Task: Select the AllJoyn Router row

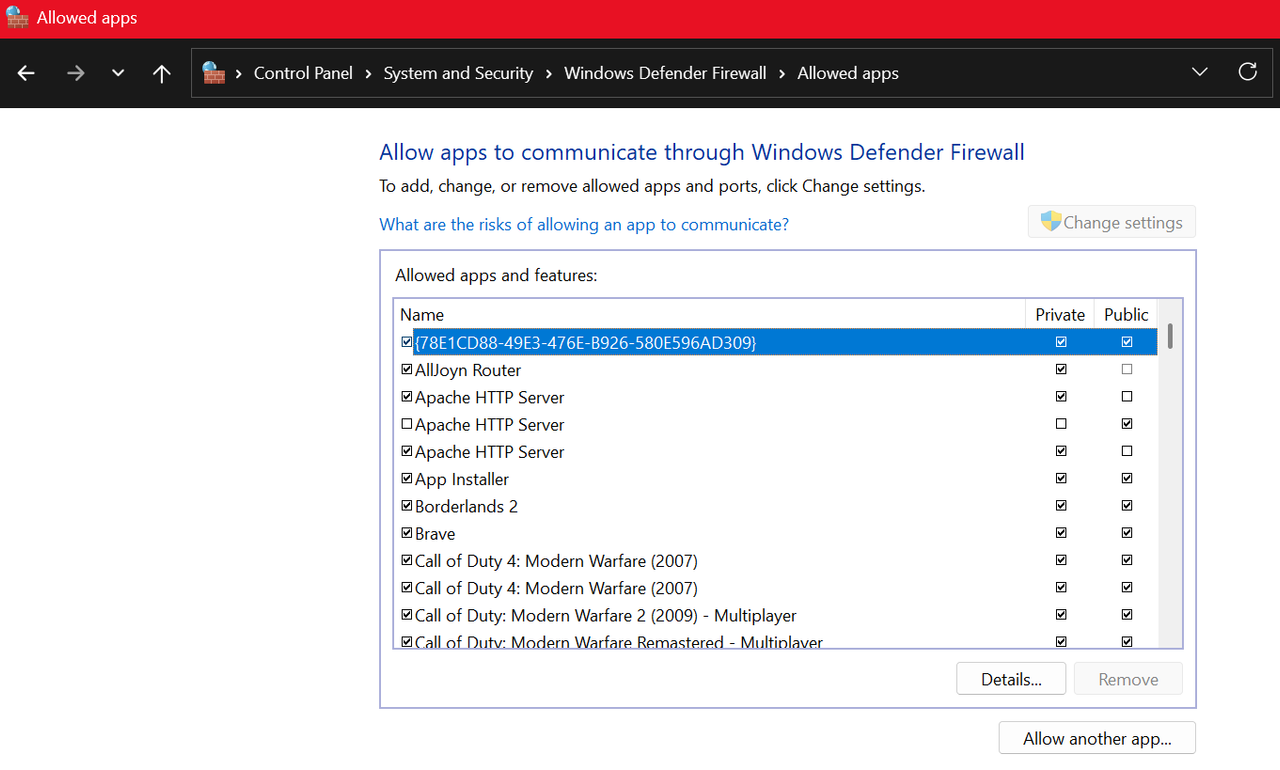Action: click(x=777, y=370)
